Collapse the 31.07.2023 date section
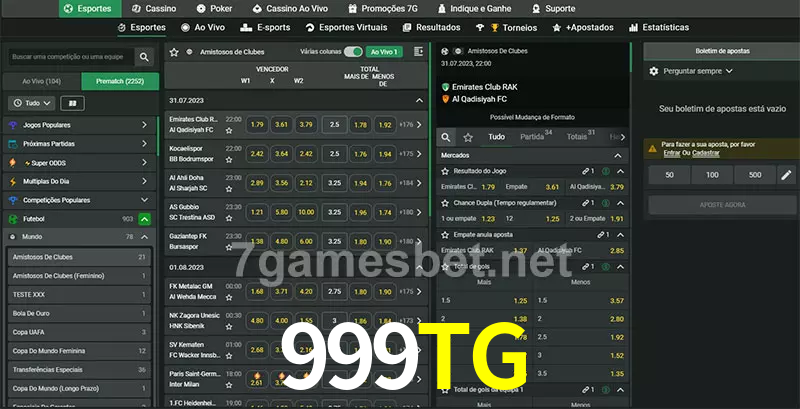800x409 pixels. pyautogui.click(x=419, y=101)
